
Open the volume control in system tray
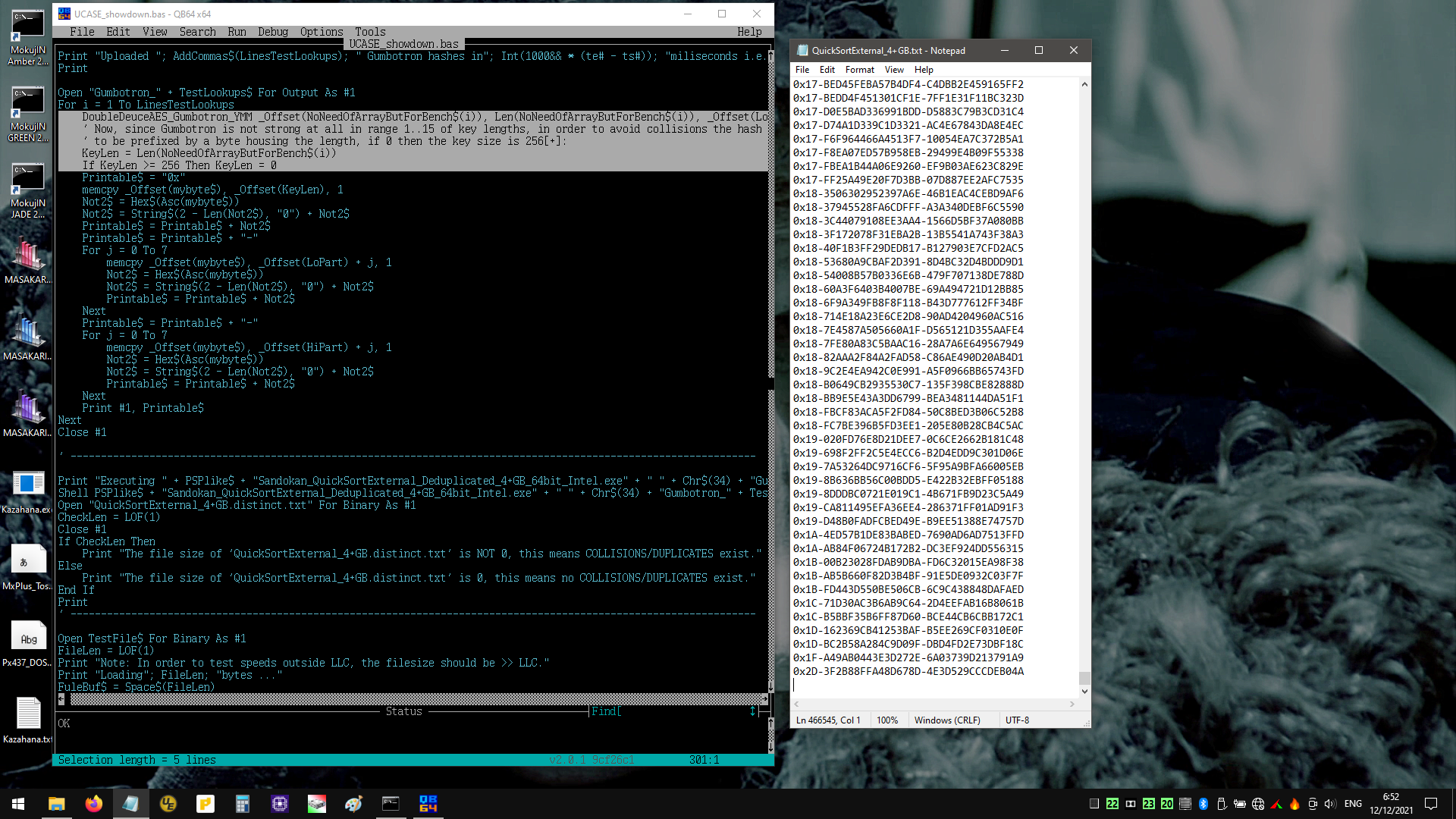coord(1330,804)
